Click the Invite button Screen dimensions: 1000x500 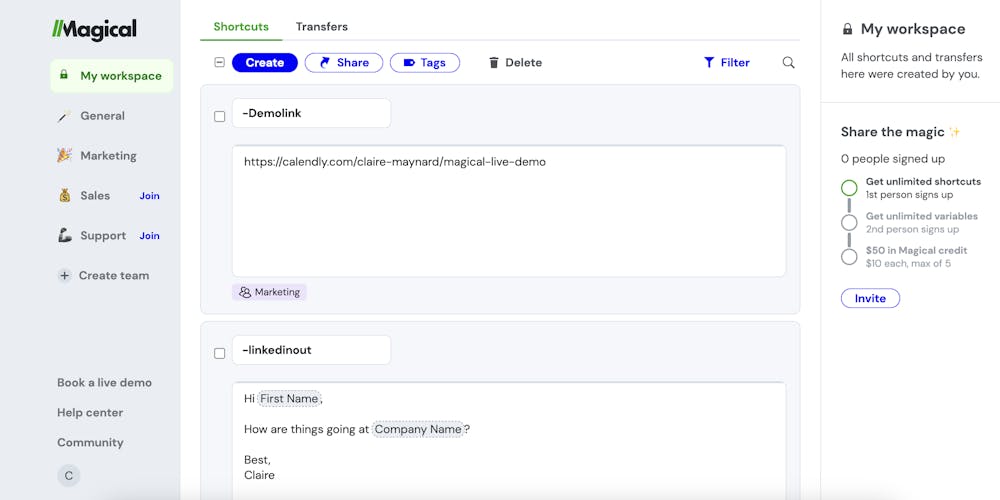tap(870, 298)
